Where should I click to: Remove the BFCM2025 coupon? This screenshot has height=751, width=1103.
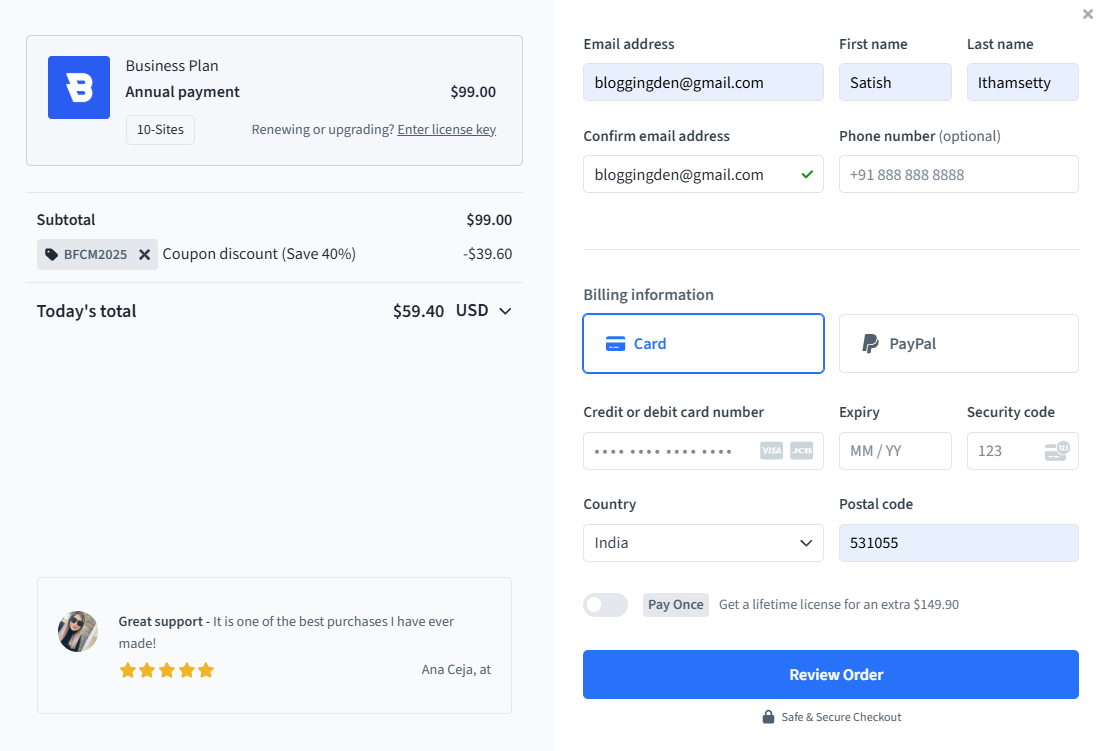[x=144, y=254]
